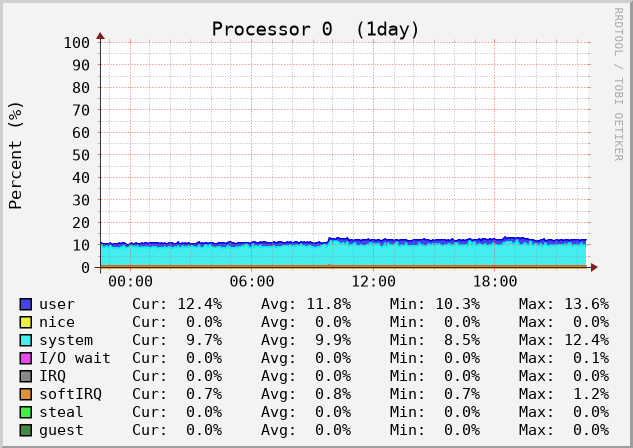Click the dark green guest legend swatch
Screen dimensions: 633x448
26,430
